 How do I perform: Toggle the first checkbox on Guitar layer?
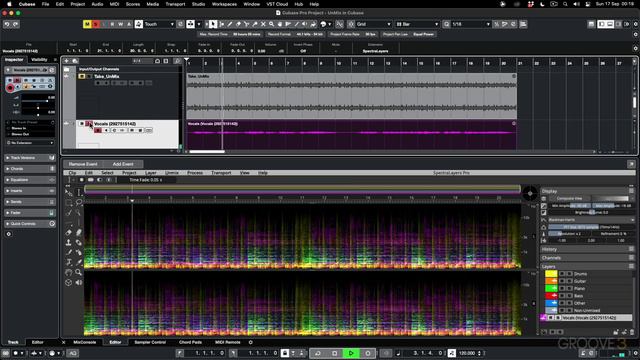562,281
